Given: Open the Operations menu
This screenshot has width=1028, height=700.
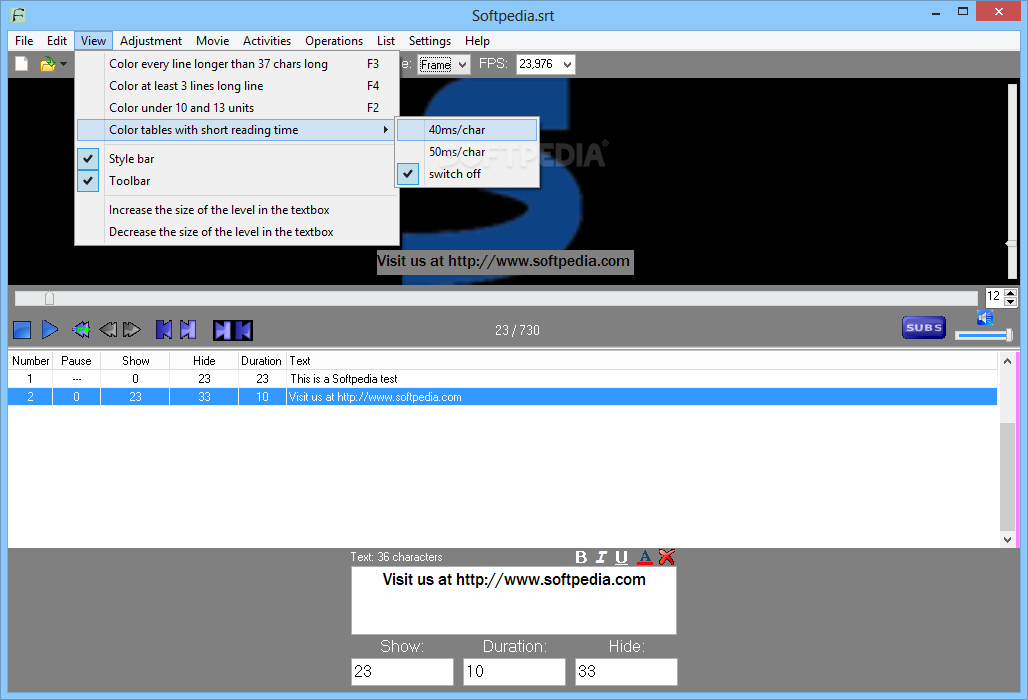Looking at the screenshot, I should click(x=334, y=41).
